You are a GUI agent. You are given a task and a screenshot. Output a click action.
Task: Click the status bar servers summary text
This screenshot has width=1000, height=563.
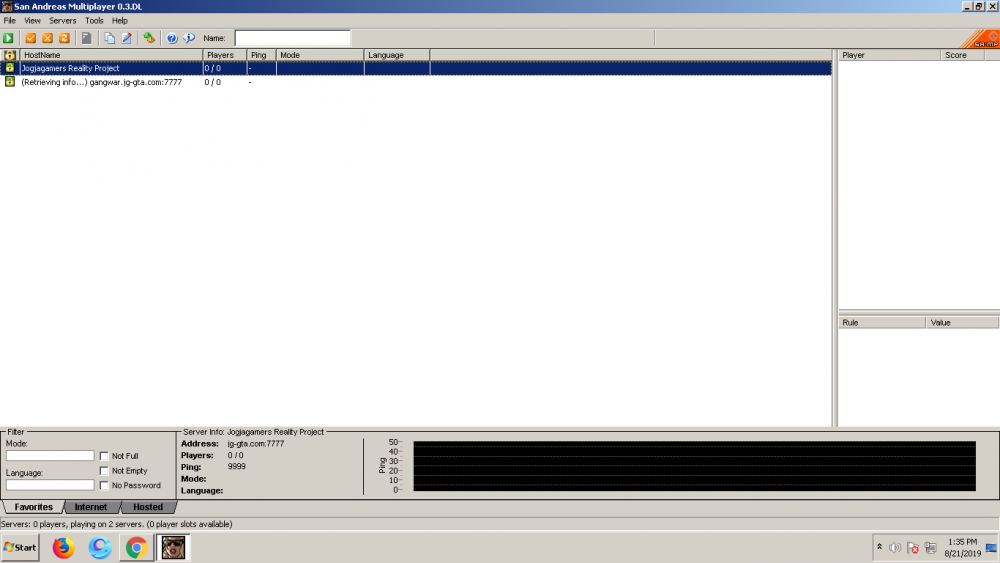point(117,524)
